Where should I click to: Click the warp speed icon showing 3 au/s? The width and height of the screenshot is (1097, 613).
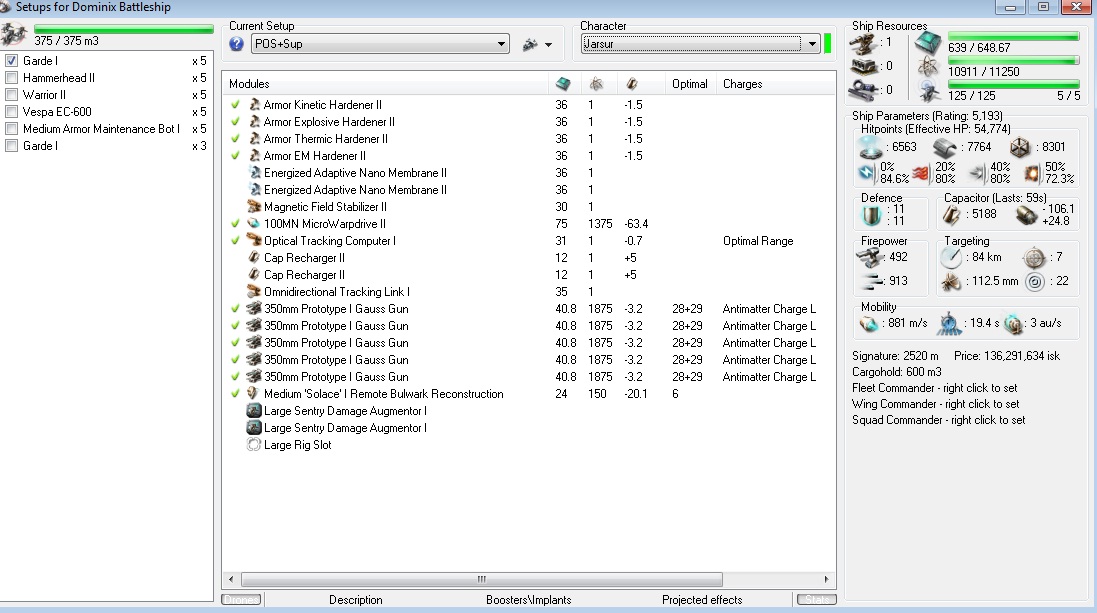coord(1012,323)
